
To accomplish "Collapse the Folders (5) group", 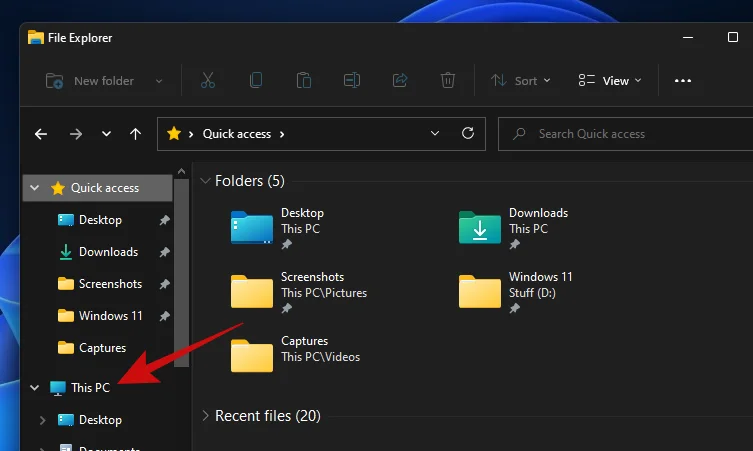I will point(205,181).
